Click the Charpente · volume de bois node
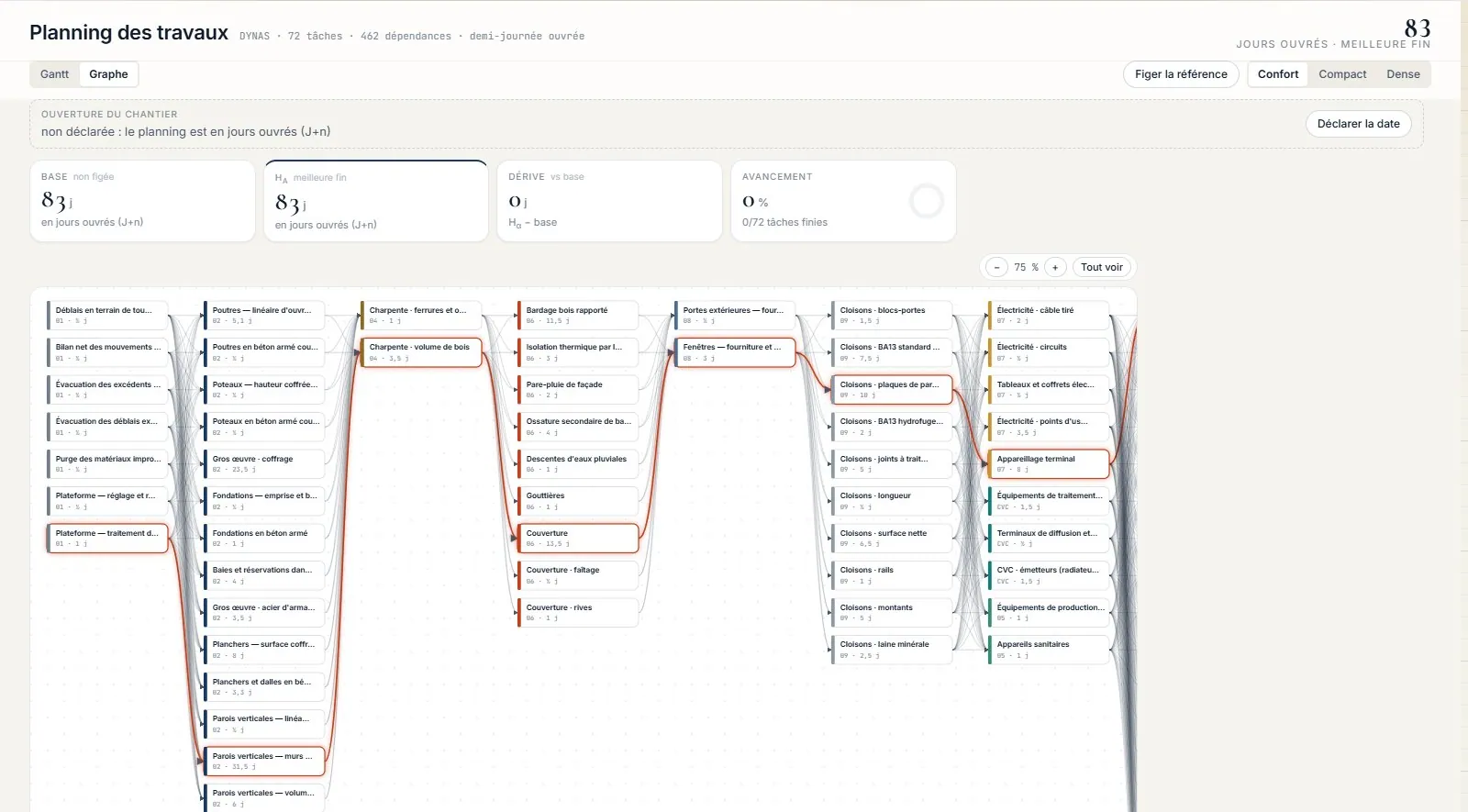 421,352
